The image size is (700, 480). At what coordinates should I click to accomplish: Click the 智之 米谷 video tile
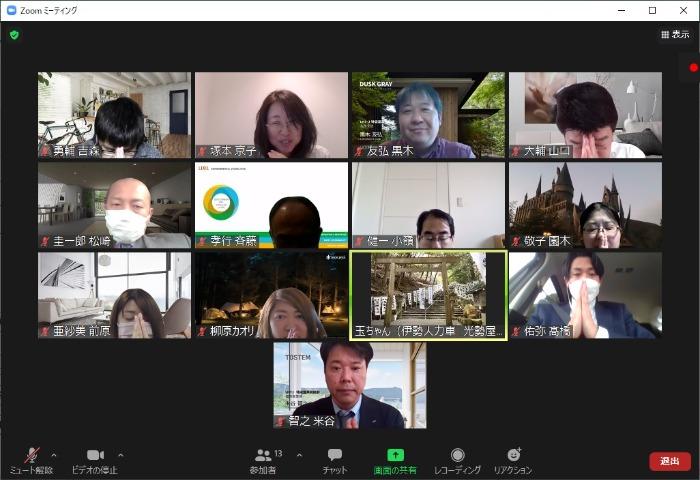349,385
